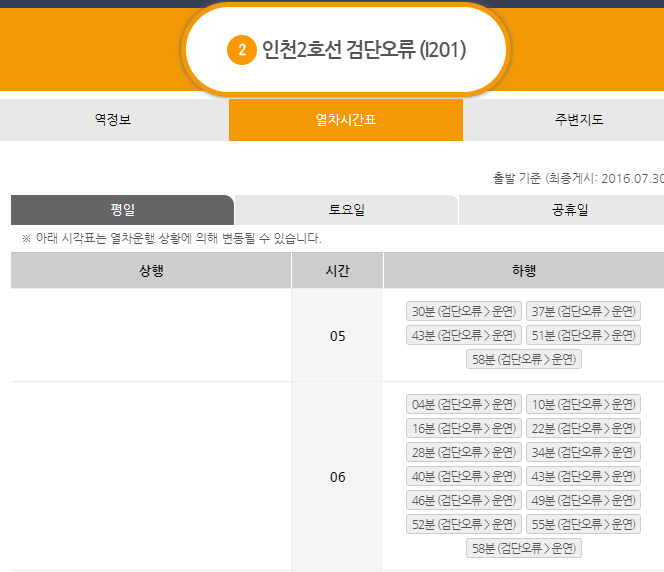Select the 열차시간표 timetable tab
The width and height of the screenshot is (664, 572).
pos(346,120)
